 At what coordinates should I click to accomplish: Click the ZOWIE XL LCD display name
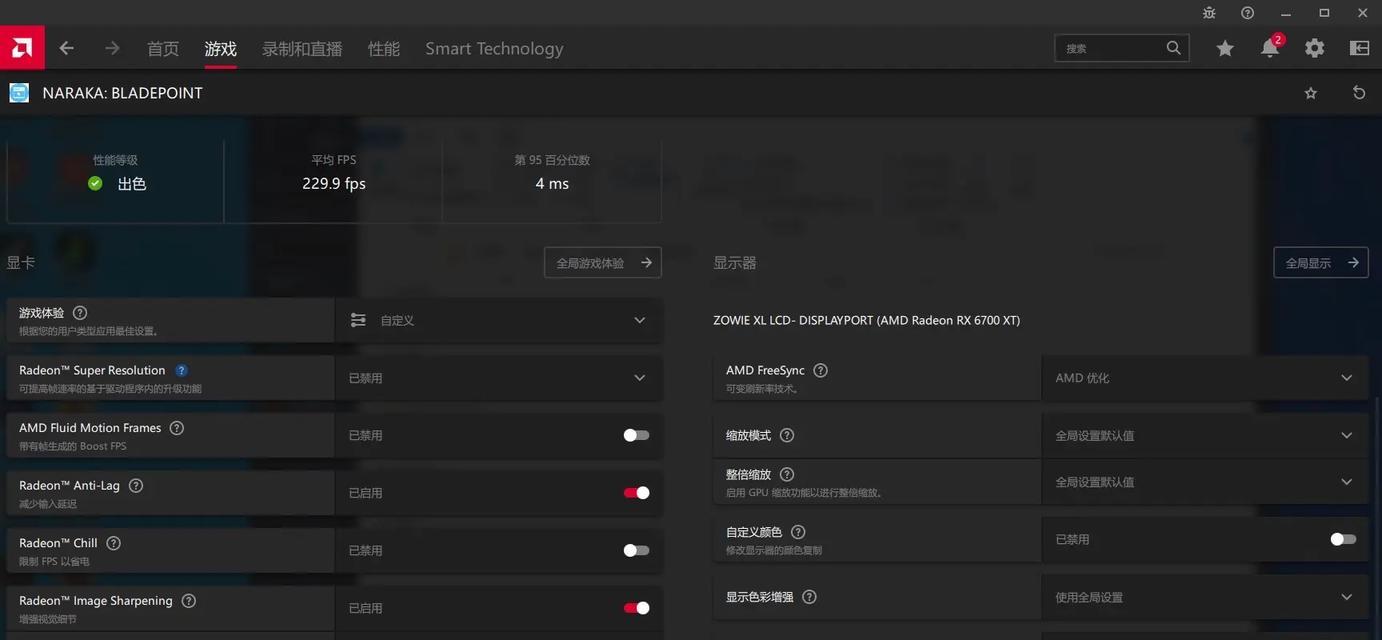(866, 321)
